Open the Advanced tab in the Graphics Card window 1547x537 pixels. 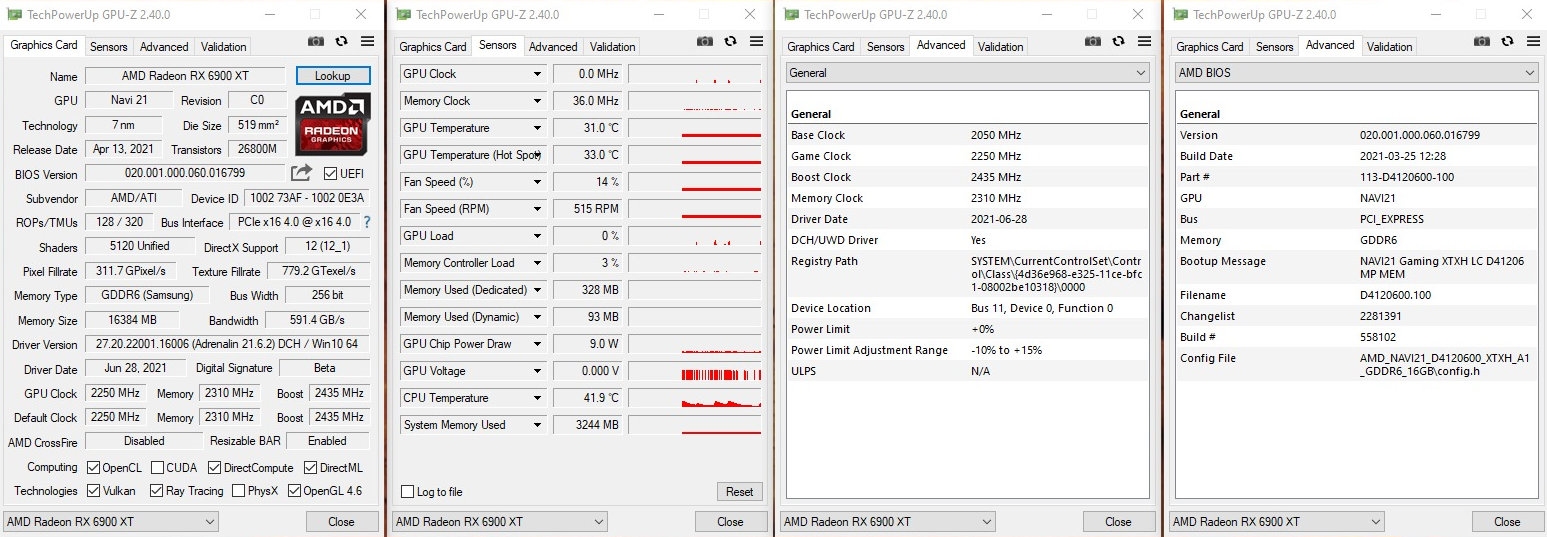(x=164, y=47)
